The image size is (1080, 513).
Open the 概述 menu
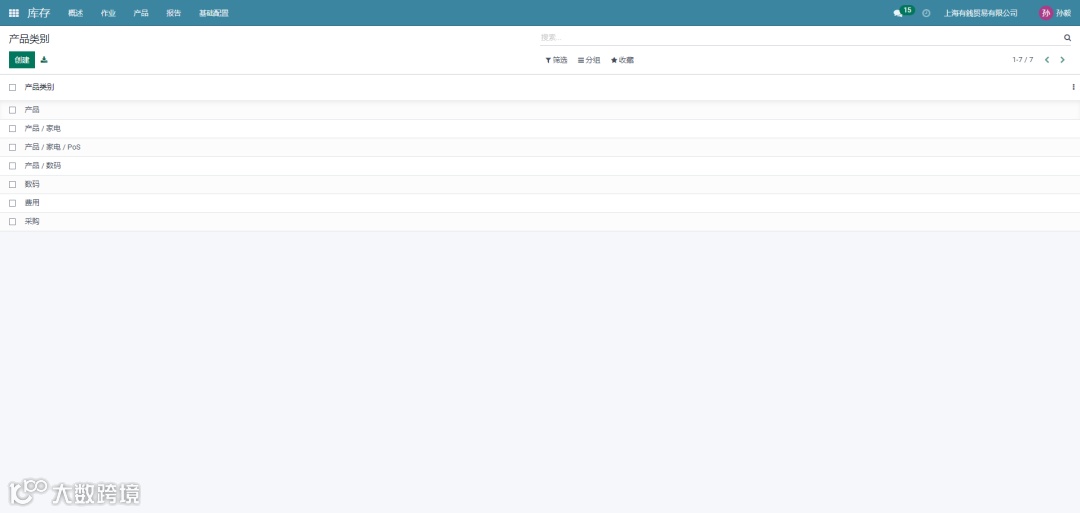pyautogui.click(x=76, y=13)
